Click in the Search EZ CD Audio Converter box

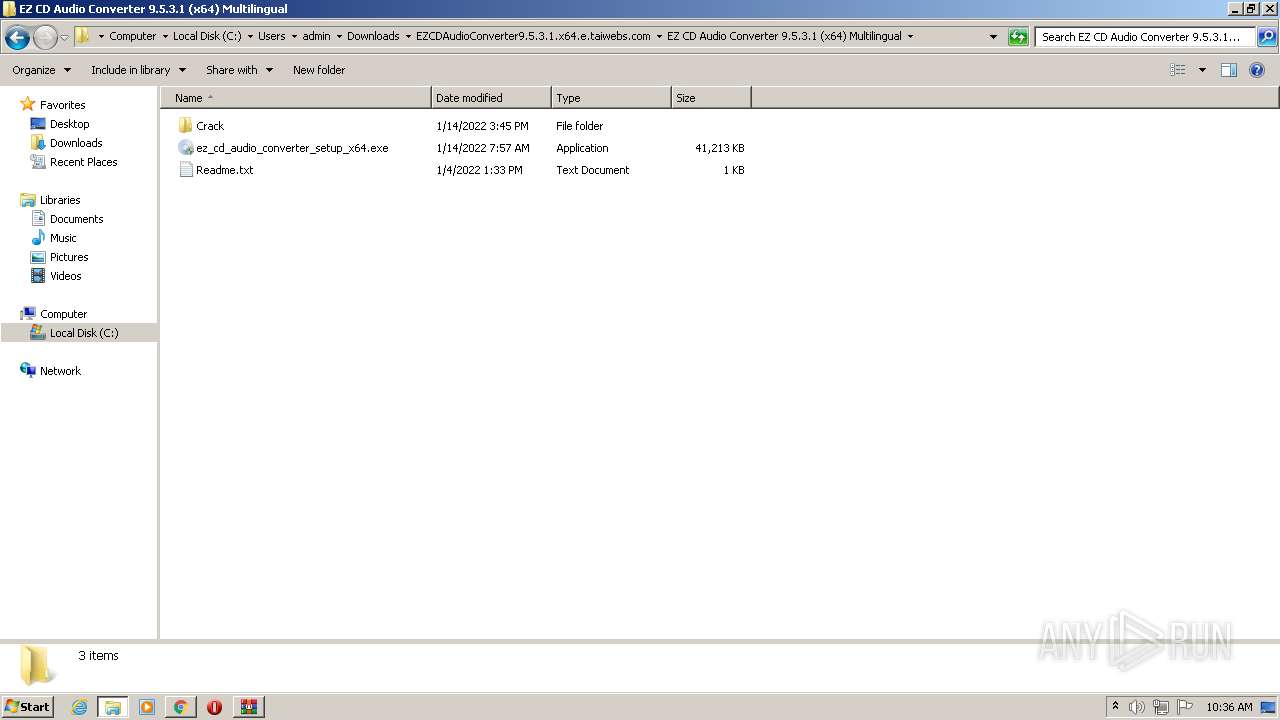click(1145, 37)
